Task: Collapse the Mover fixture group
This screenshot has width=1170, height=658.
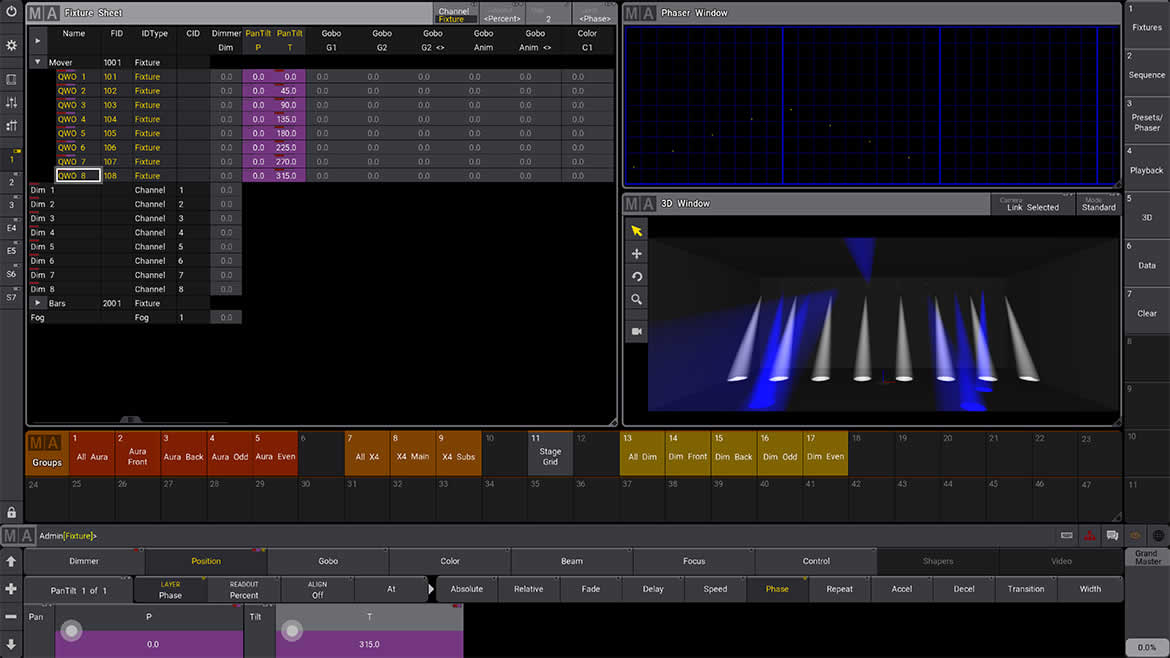Action: click(x=38, y=62)
